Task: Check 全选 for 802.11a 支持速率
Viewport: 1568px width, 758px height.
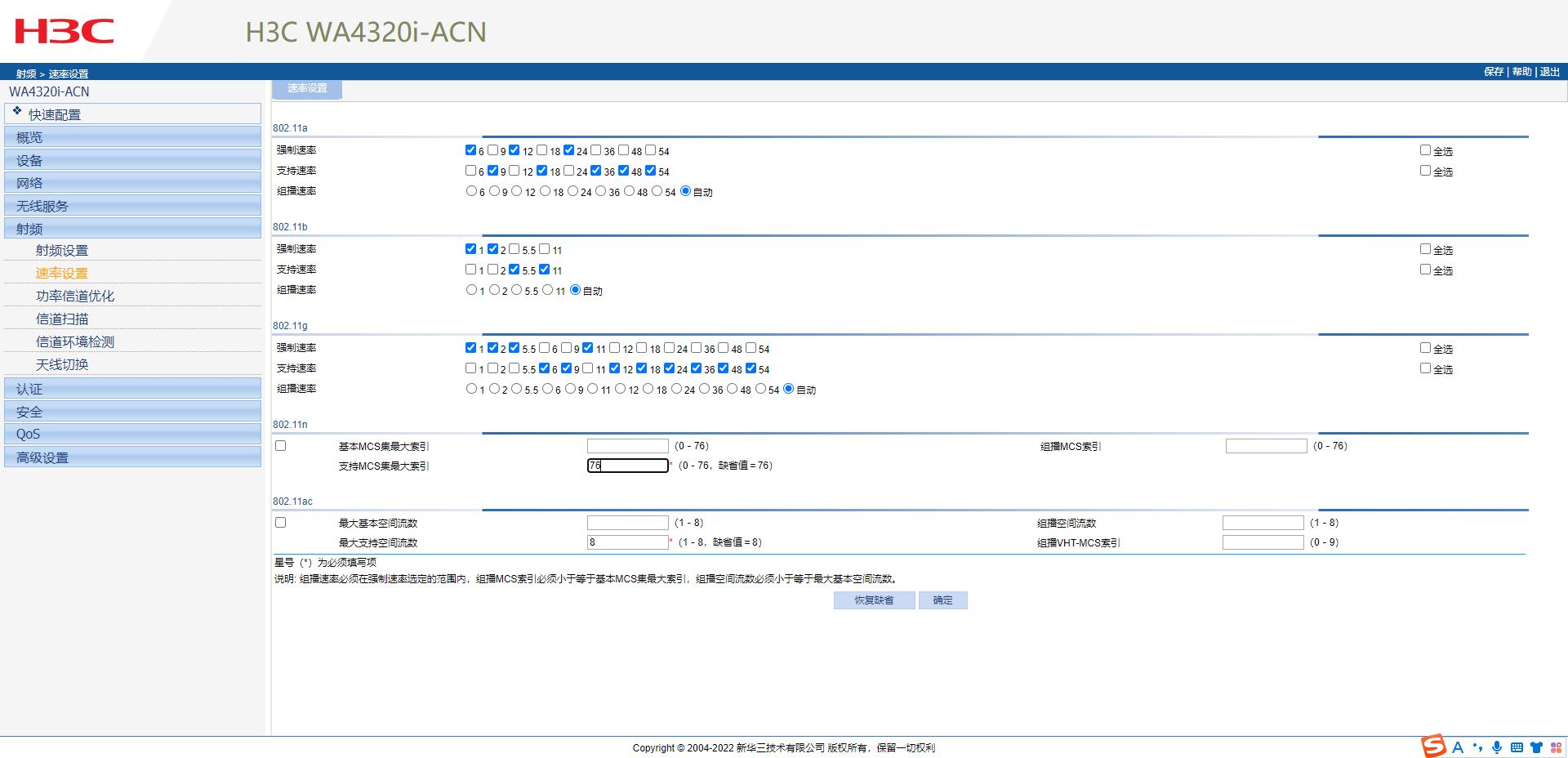Action: pos(1425,171)
